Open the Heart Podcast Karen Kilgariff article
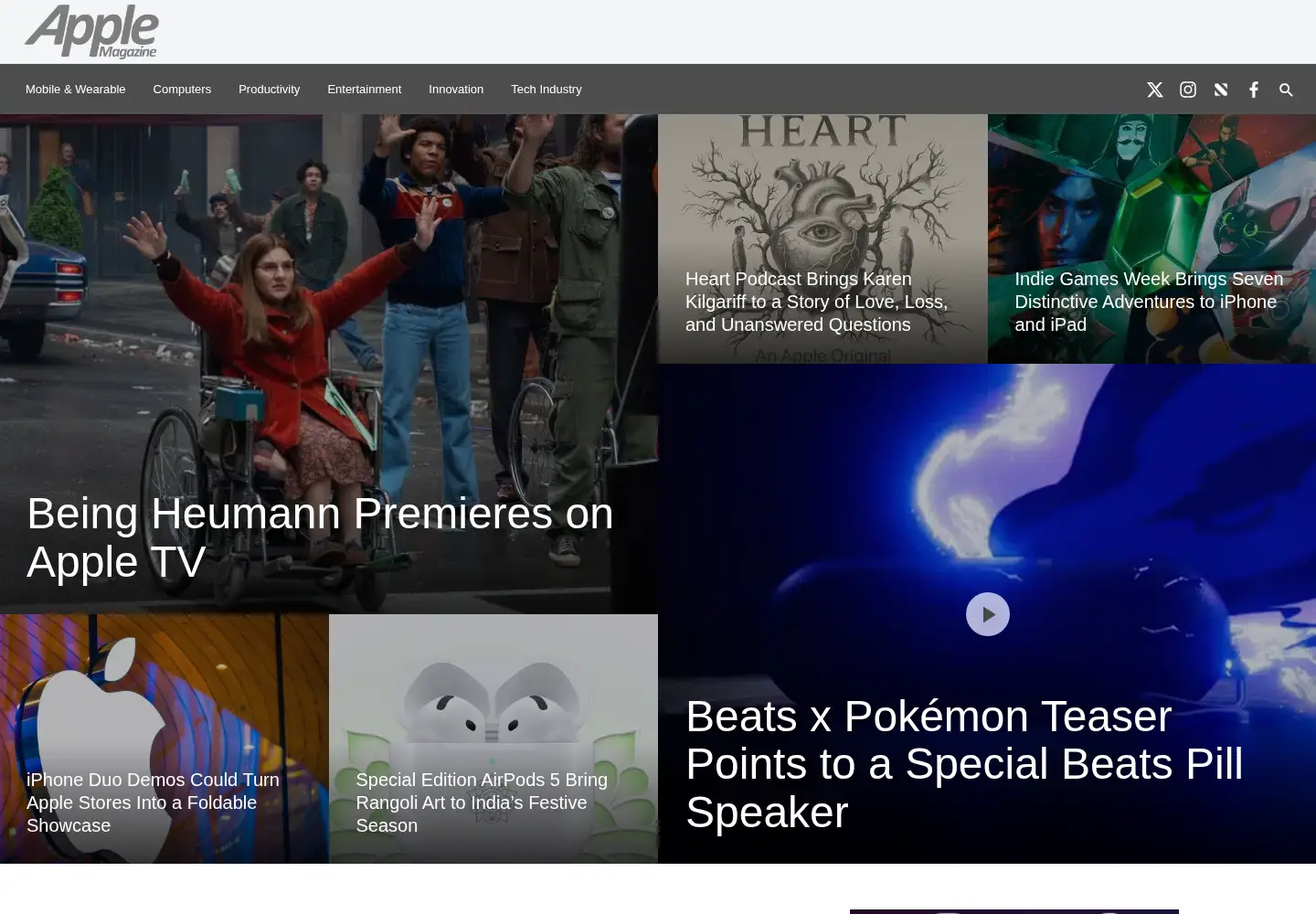Screen dimensions: 1316x914 pyautogui.click(x=816, y=302)
